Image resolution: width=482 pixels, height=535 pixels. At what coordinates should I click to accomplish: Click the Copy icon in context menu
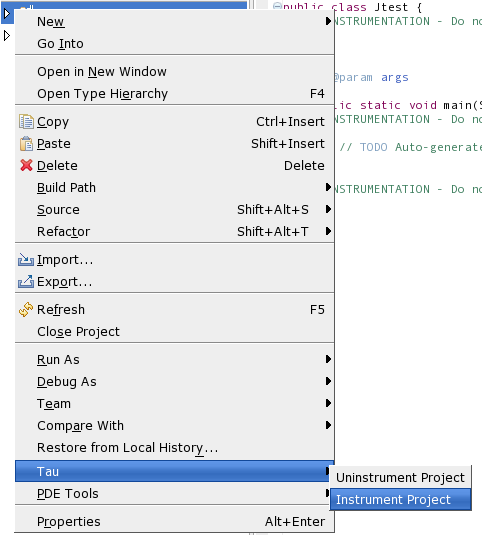26,122
